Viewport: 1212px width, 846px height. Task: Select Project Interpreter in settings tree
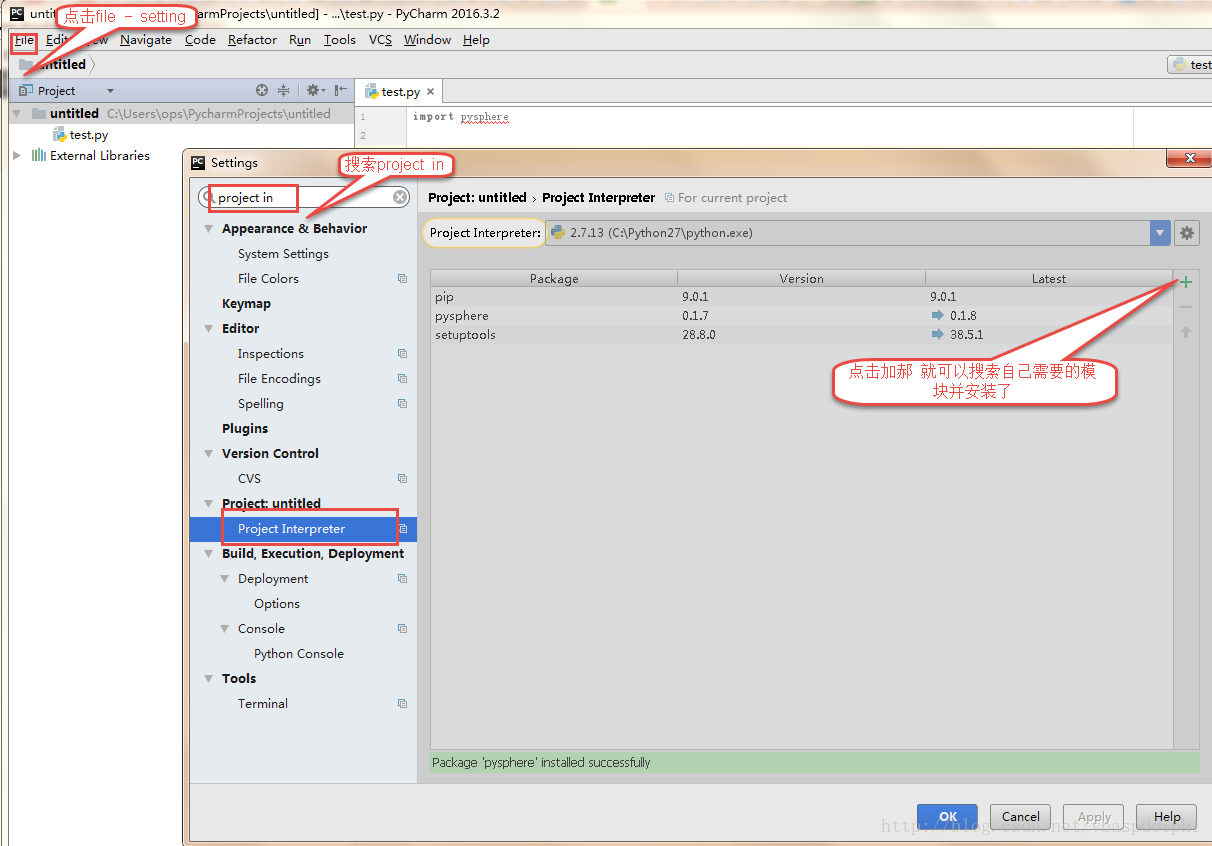(303, 529)
